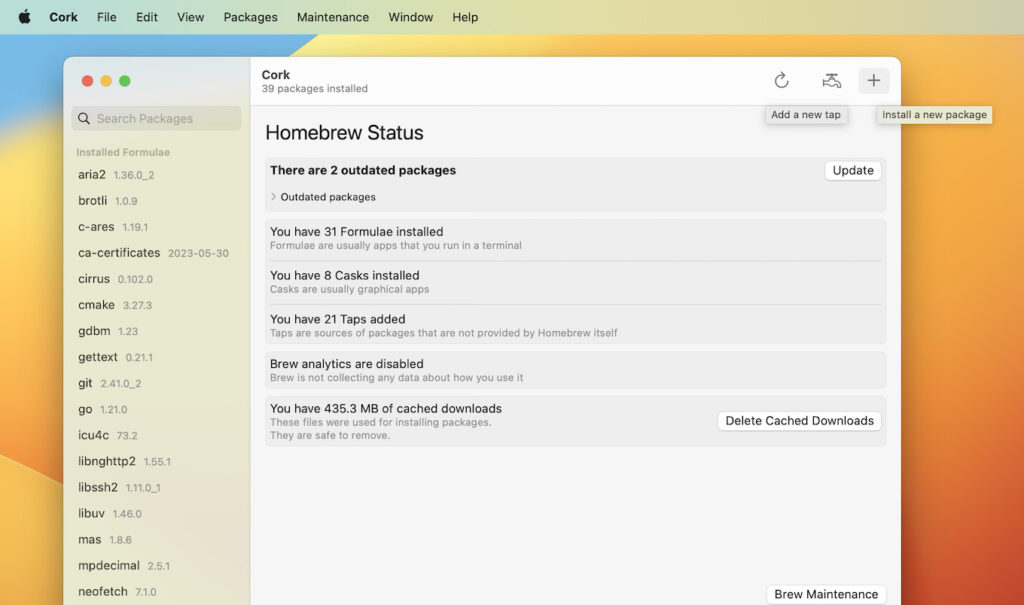This screenshot has height=605, width=1024.
Task: Select ca-certificates in the sidebar
Action: [118, 253]
